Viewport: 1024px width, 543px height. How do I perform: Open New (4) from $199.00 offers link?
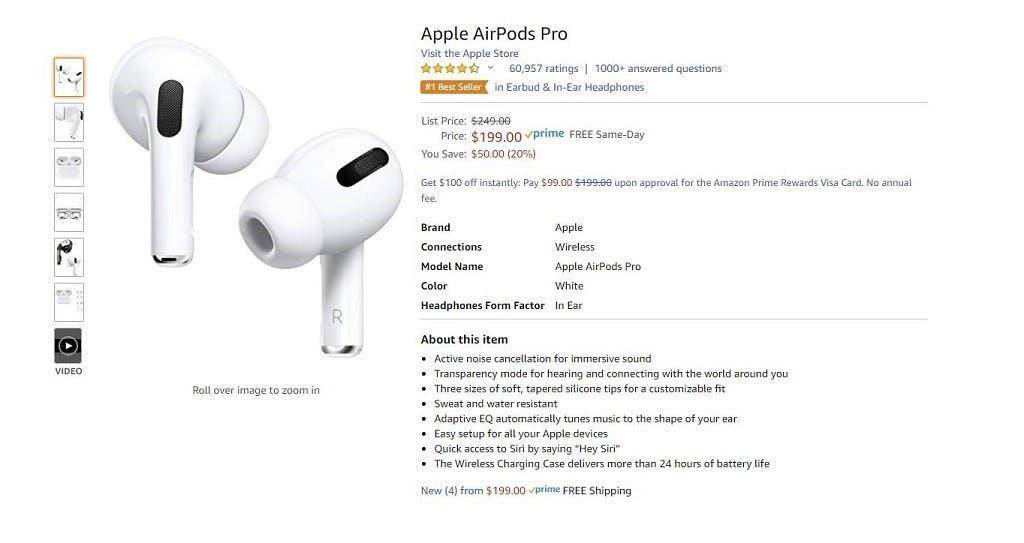(x=473, y=491)
